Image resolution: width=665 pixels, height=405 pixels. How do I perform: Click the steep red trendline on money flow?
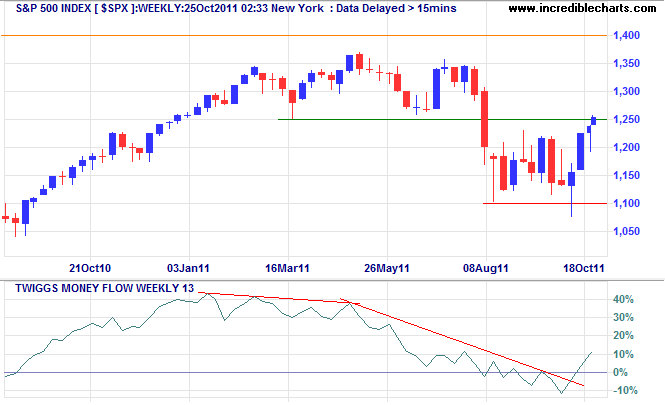462,342
